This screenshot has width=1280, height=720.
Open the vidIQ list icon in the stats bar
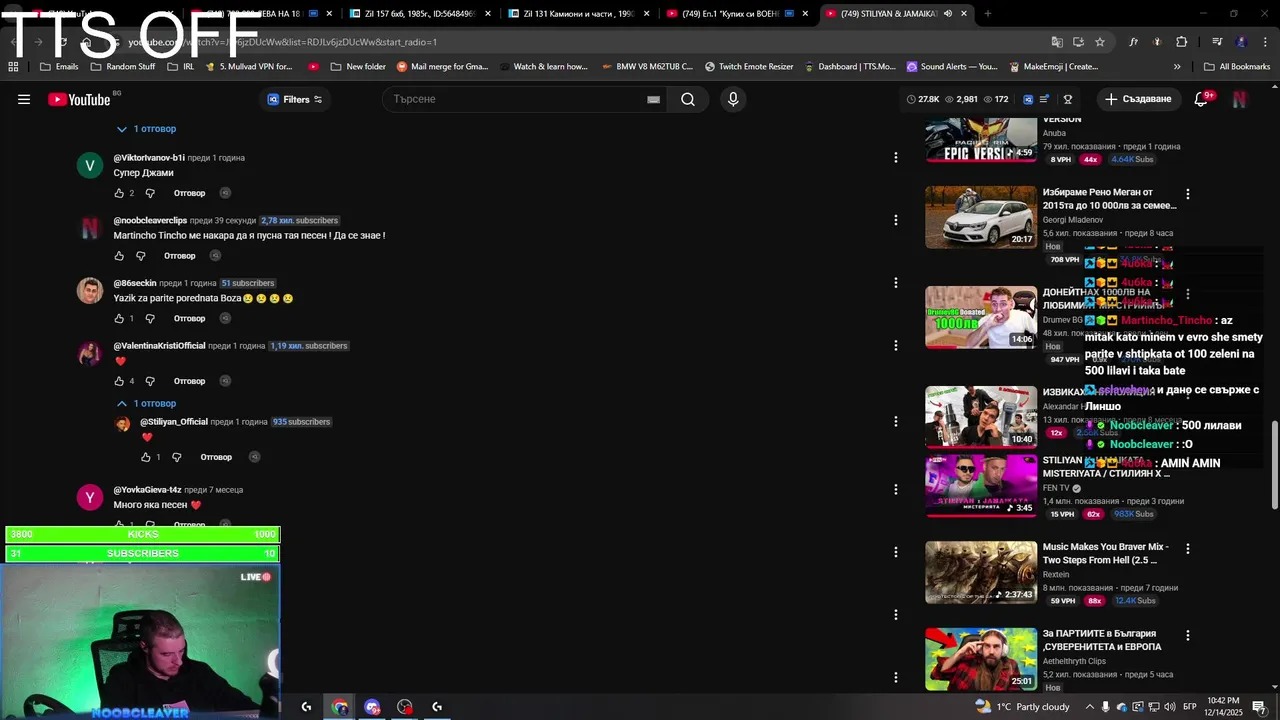click(1044, 99)
